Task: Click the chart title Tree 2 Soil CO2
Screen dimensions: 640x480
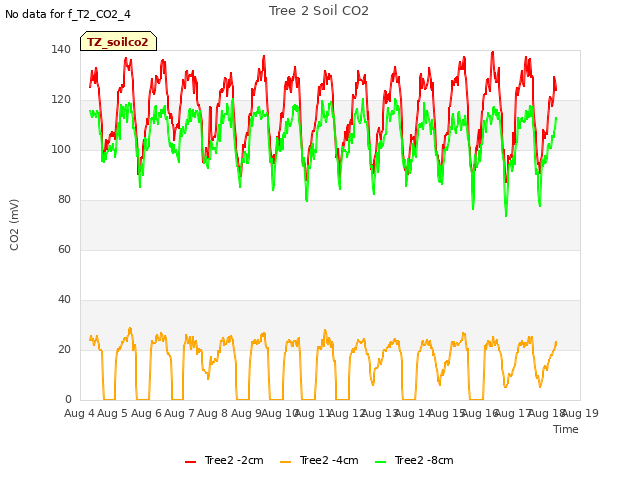Action: (x=319, y=11)
